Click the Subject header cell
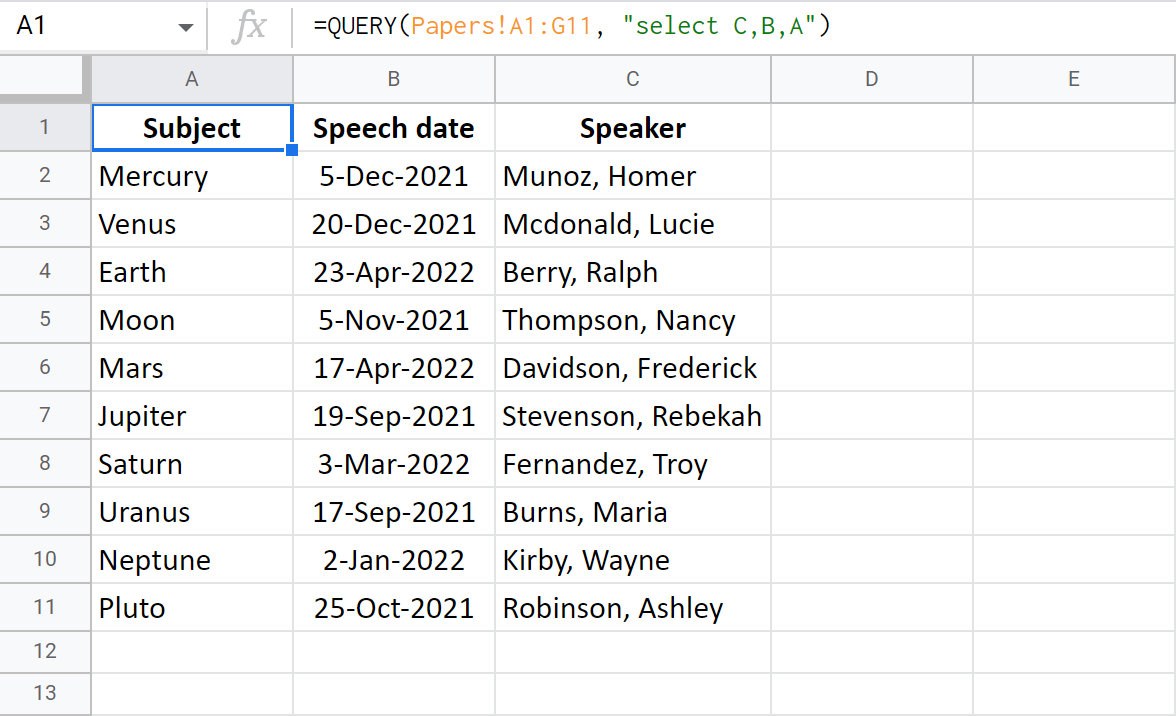Screen dimensions: 1176x716 click(191, 128)
